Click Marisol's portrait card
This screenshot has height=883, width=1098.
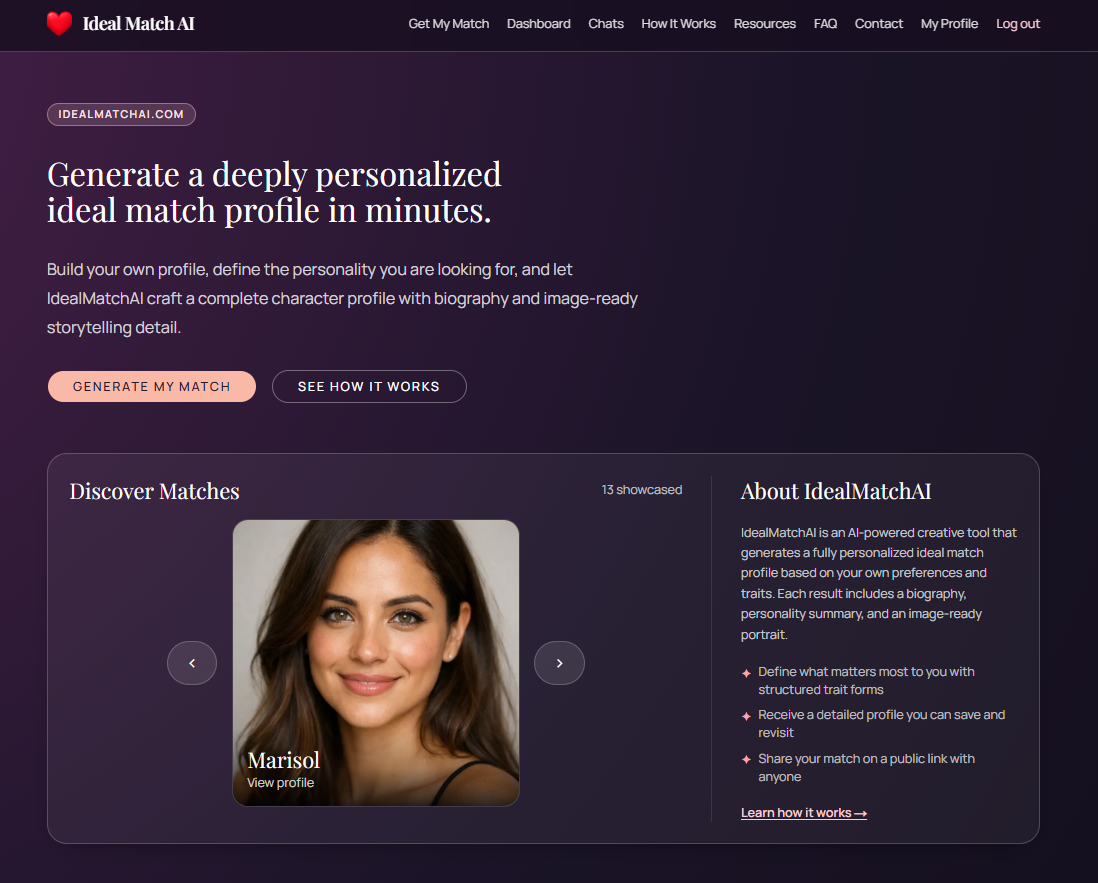point(376,662)
